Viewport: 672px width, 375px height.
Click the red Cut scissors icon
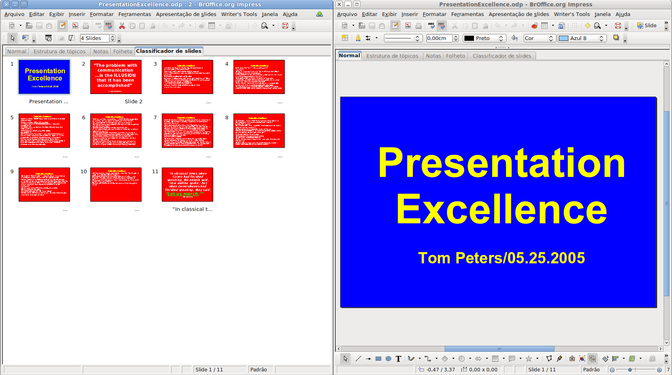tap(122, 26)
